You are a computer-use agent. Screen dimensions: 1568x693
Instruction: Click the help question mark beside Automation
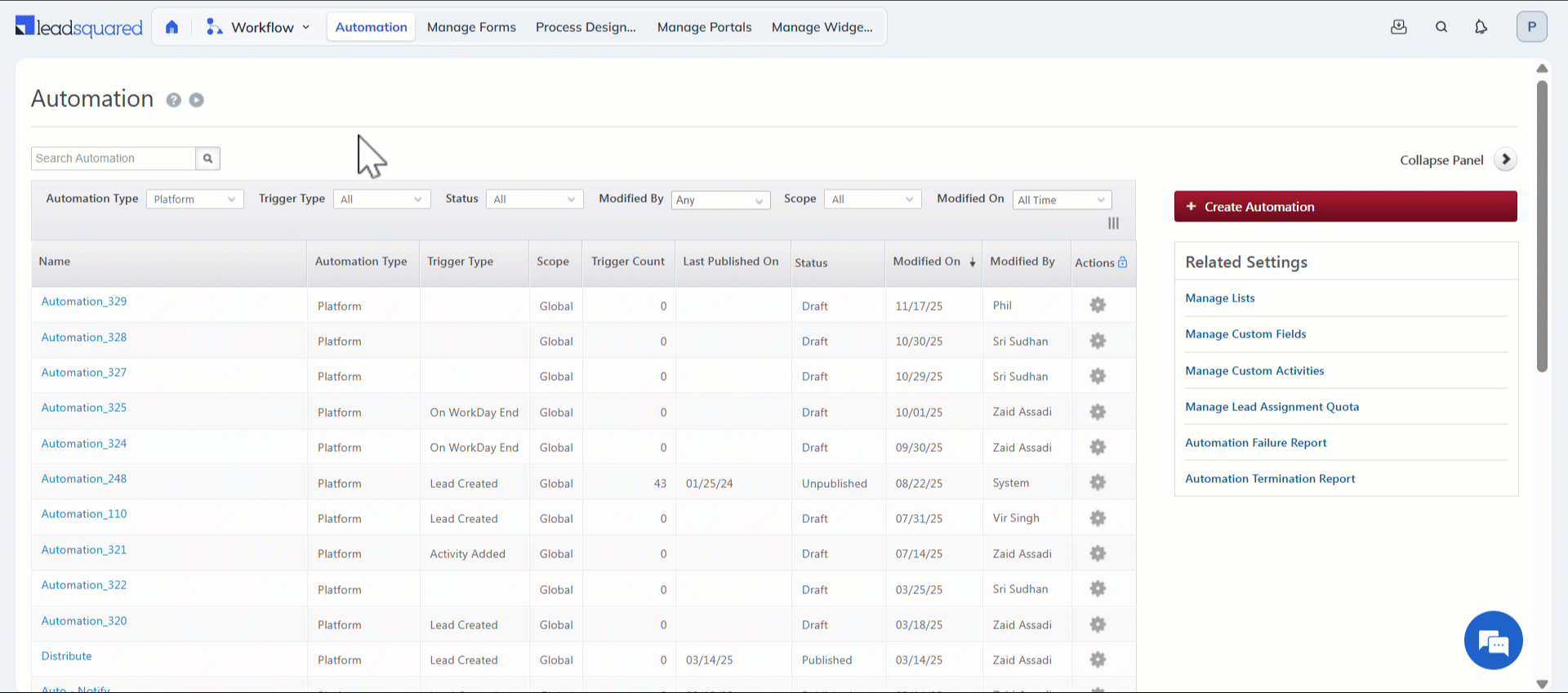(x=174, y=100)
